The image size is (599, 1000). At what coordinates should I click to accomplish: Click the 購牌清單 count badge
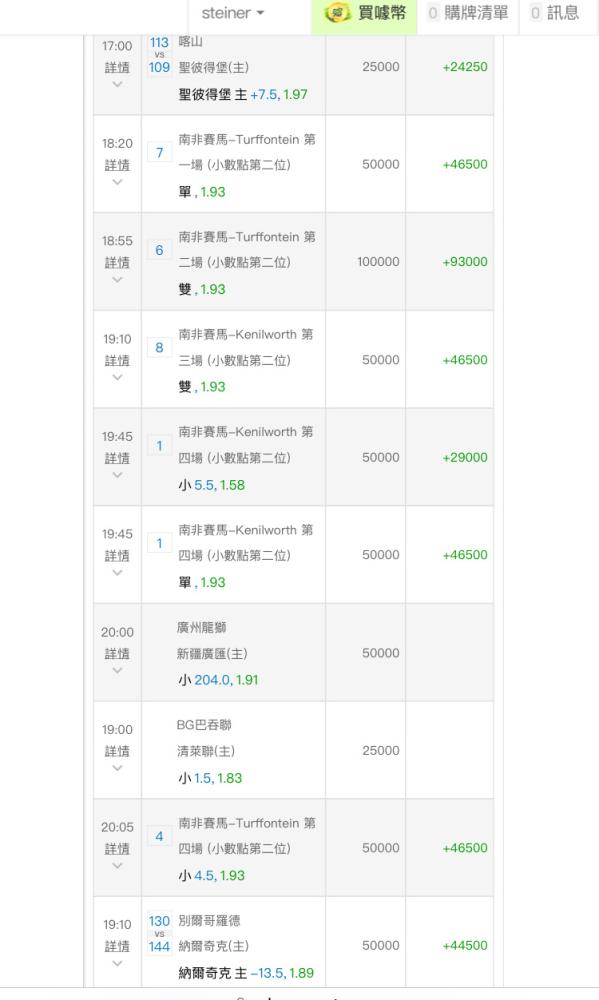[x=433, y=13]
